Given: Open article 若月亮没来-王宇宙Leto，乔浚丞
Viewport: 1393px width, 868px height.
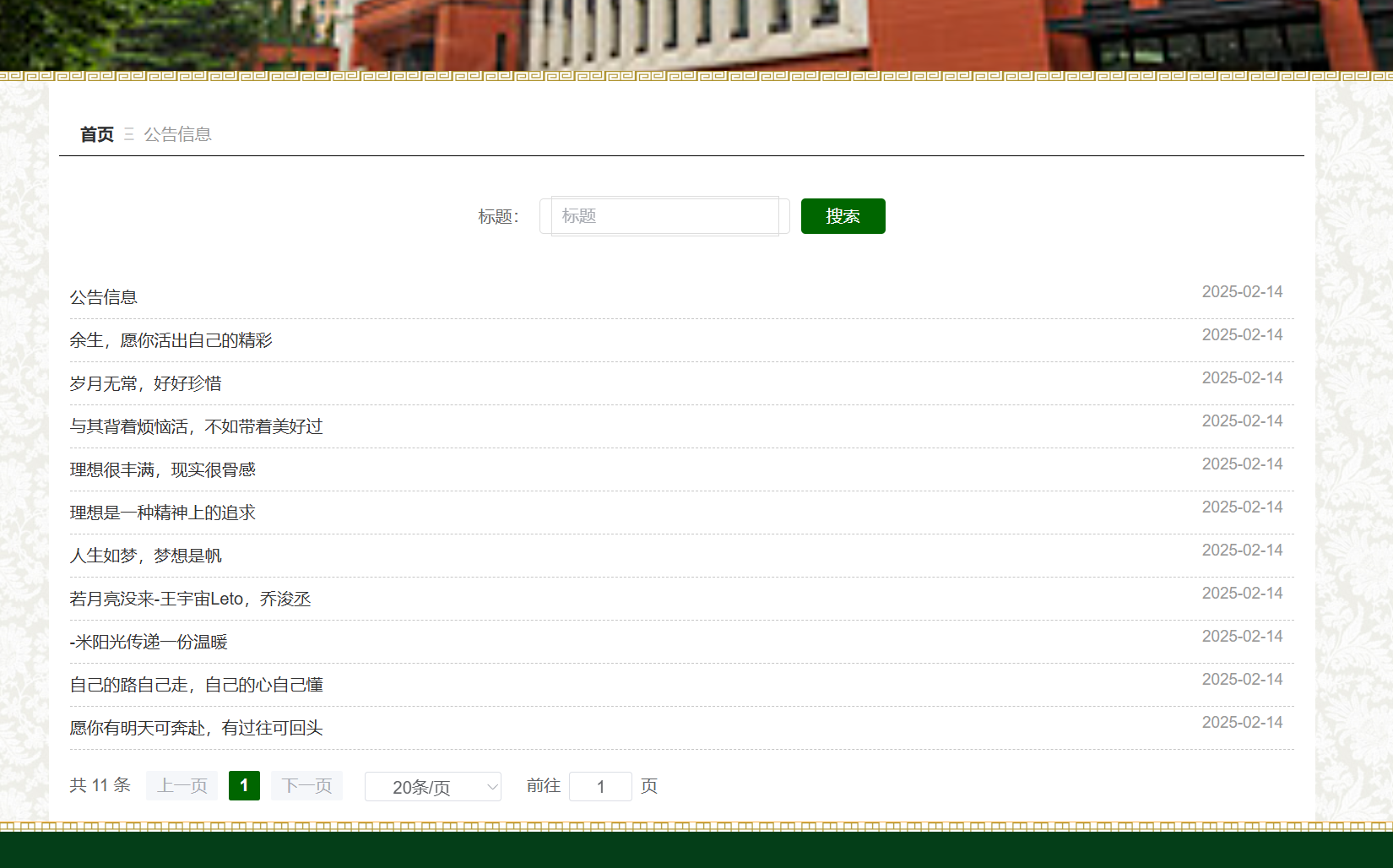Looking at the screenshot, I should [x=190, y=599].
